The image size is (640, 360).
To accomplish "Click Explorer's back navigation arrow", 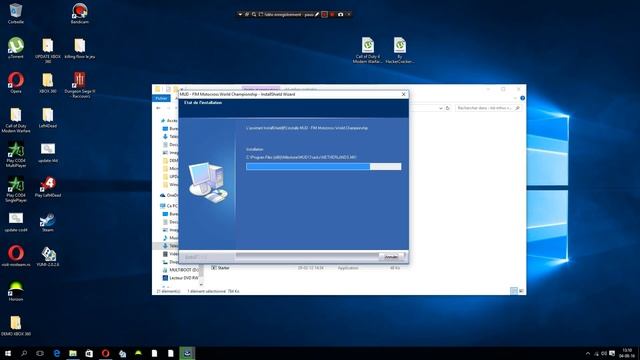I will (x=158, y=108).
